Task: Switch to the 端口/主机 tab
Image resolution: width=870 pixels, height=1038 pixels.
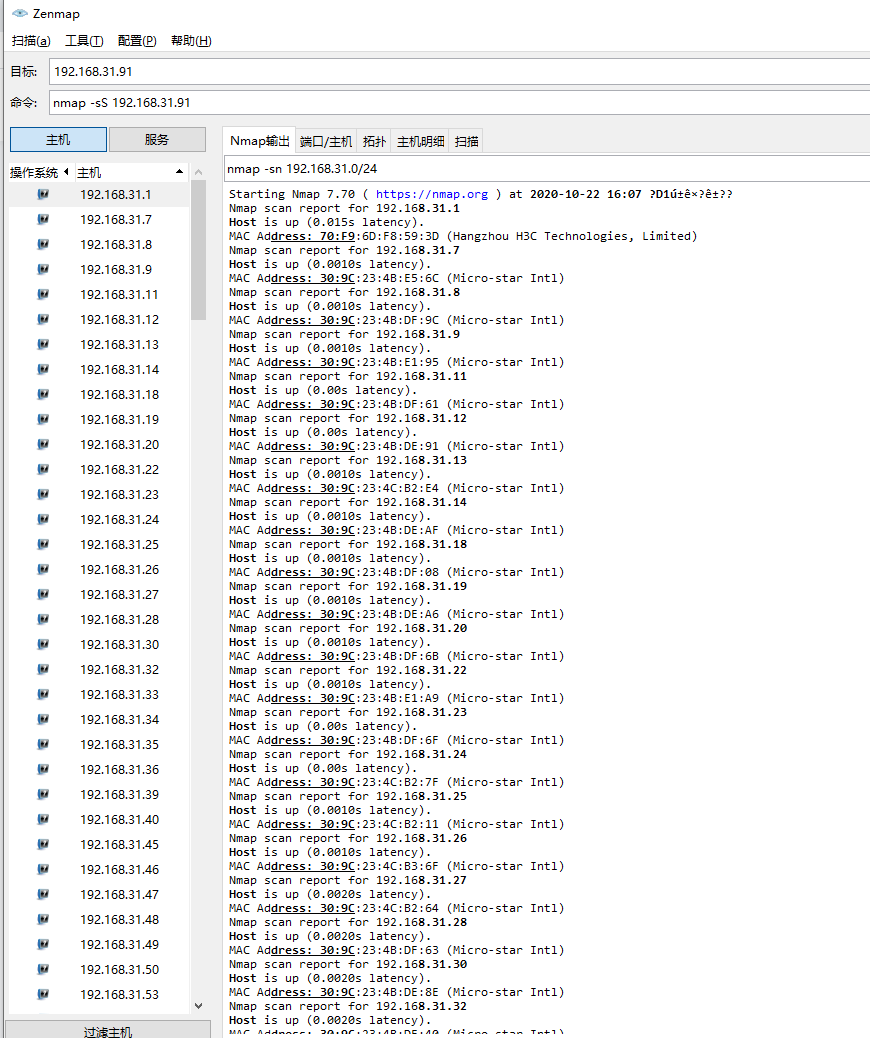Action: pos(326,141)
